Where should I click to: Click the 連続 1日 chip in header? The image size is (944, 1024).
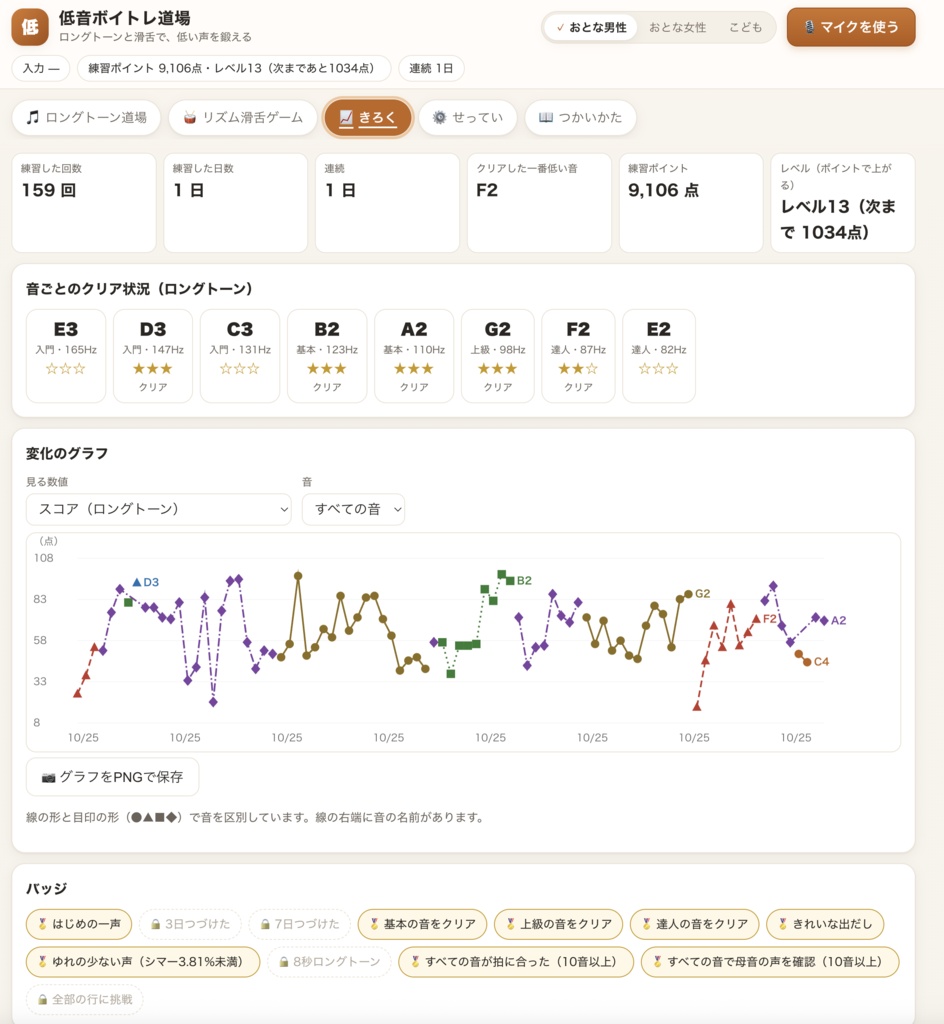click(431, 69)
